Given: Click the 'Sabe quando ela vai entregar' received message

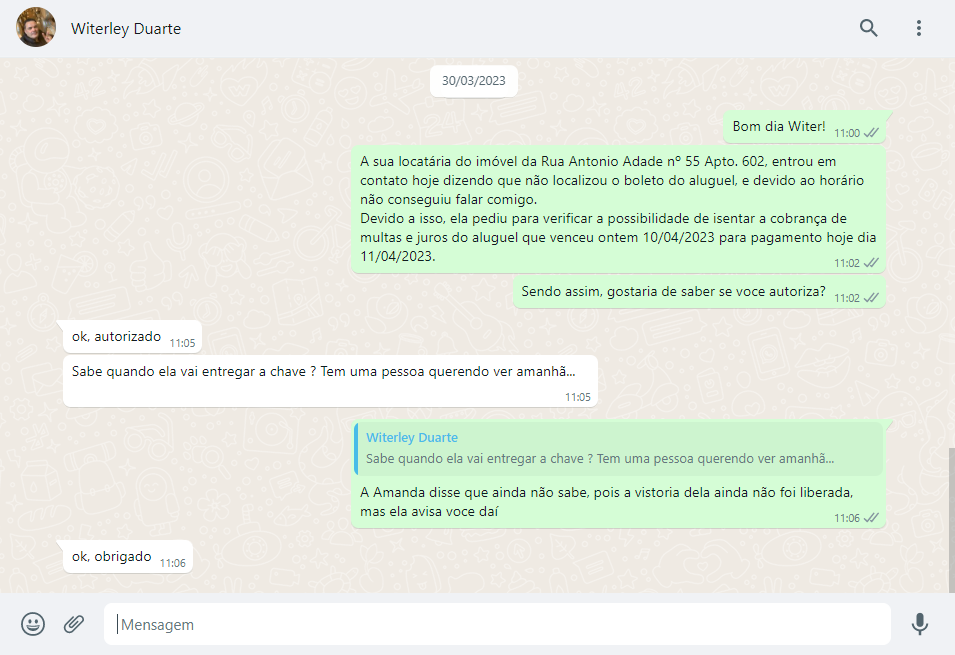Looking at the screenshot, I should tap(323, 371).
